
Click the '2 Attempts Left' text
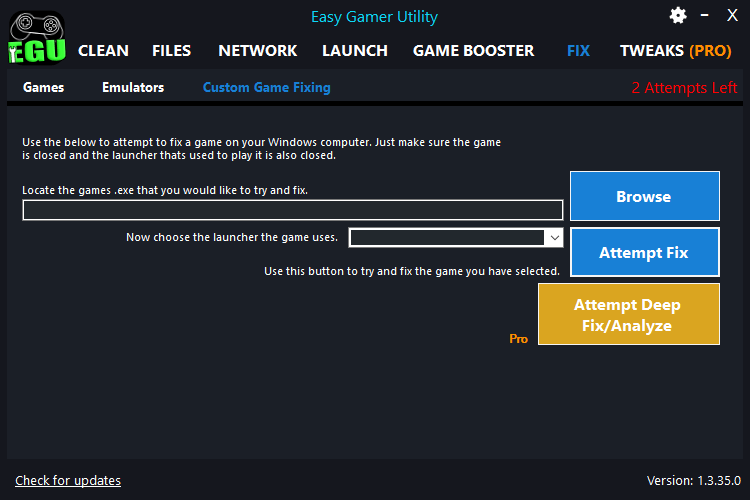click(x=684, y=88)
